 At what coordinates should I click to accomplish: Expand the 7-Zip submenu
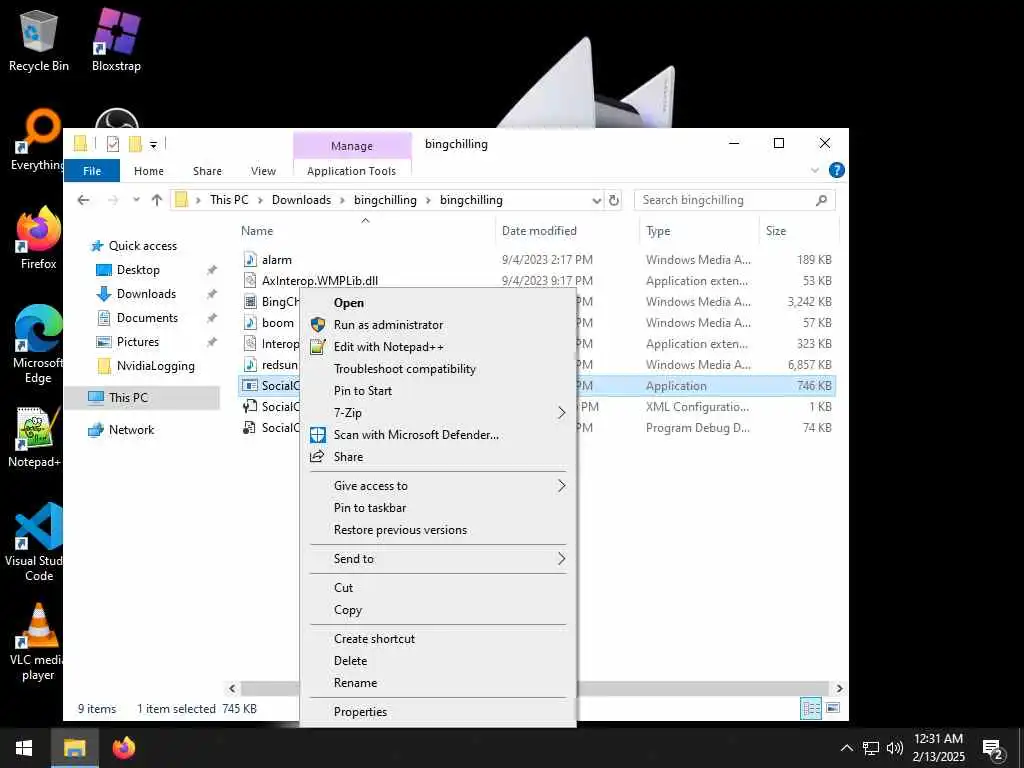(x=438, y=413)
